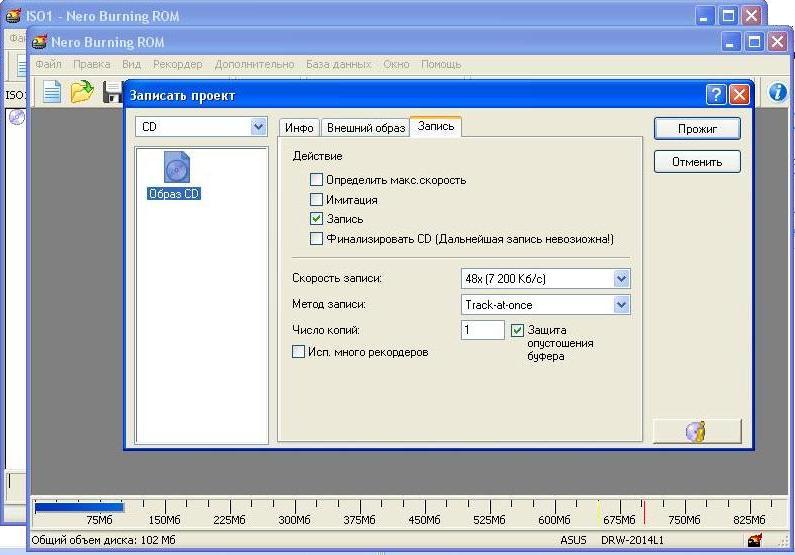The width and height of the screenshot is (795, 555).
Task: Click the blue info icon in toolbar
Action: (777, 92)
